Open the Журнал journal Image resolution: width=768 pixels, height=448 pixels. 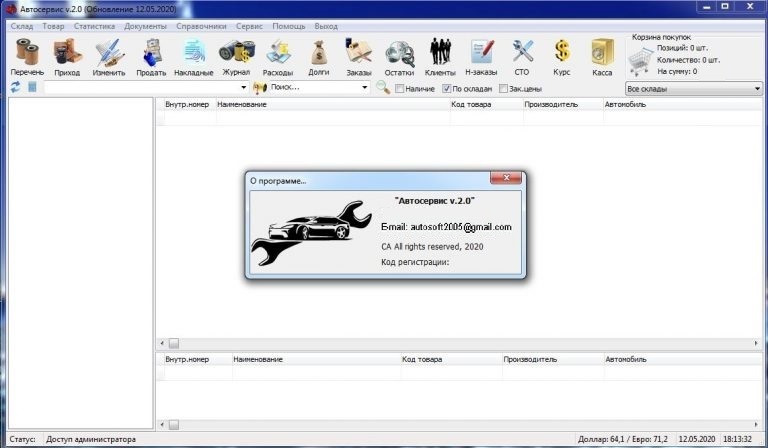coord(236,56)
